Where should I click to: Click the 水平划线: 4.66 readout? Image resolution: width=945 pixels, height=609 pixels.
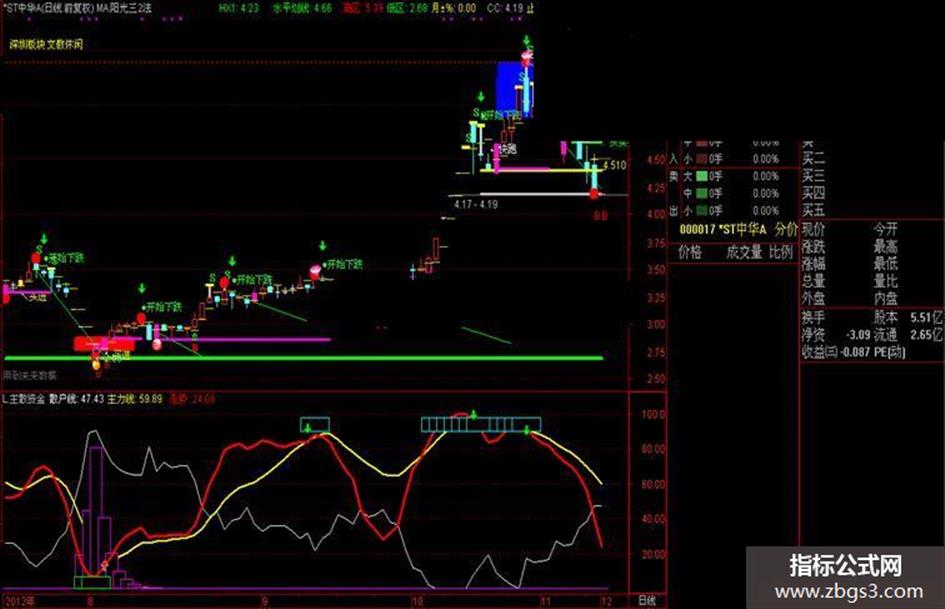pos(302,8)
